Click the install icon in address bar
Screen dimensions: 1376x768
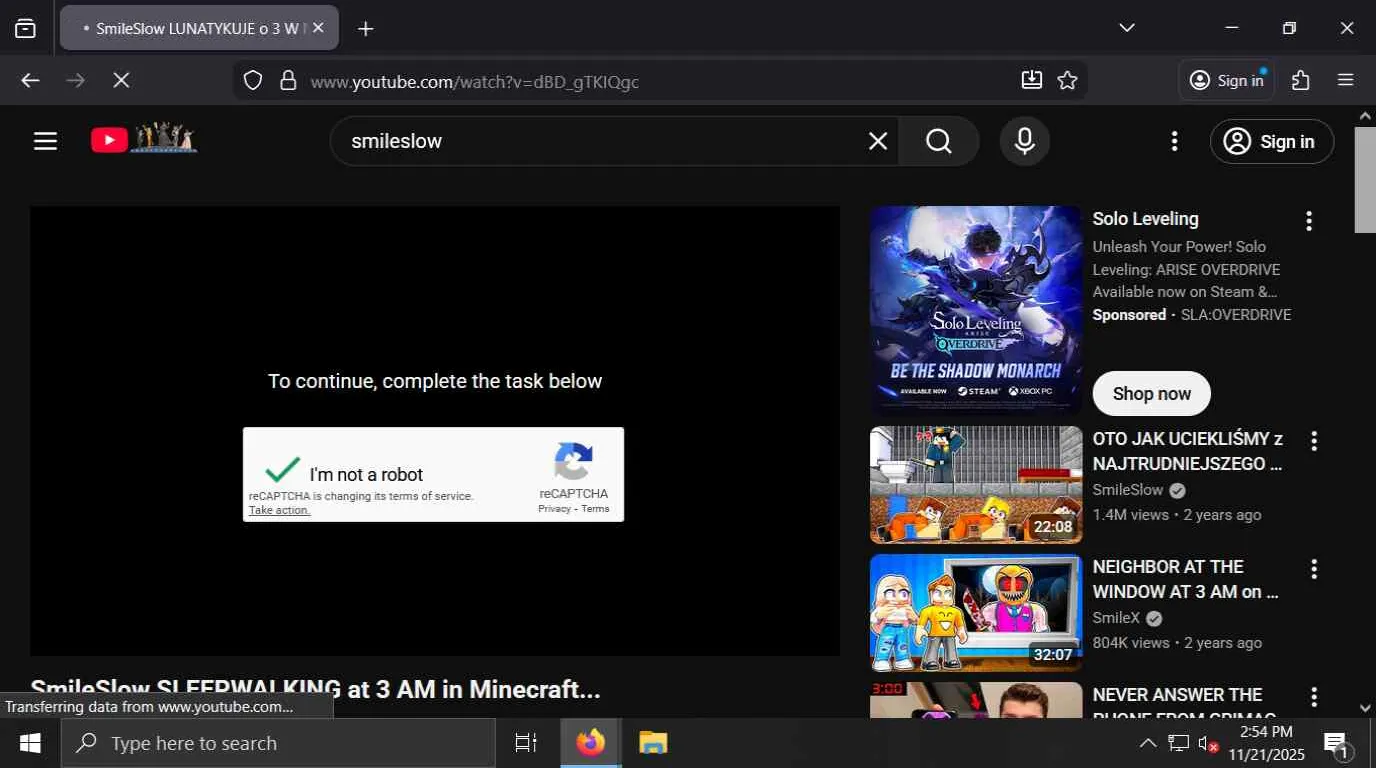click(1032, 81)
